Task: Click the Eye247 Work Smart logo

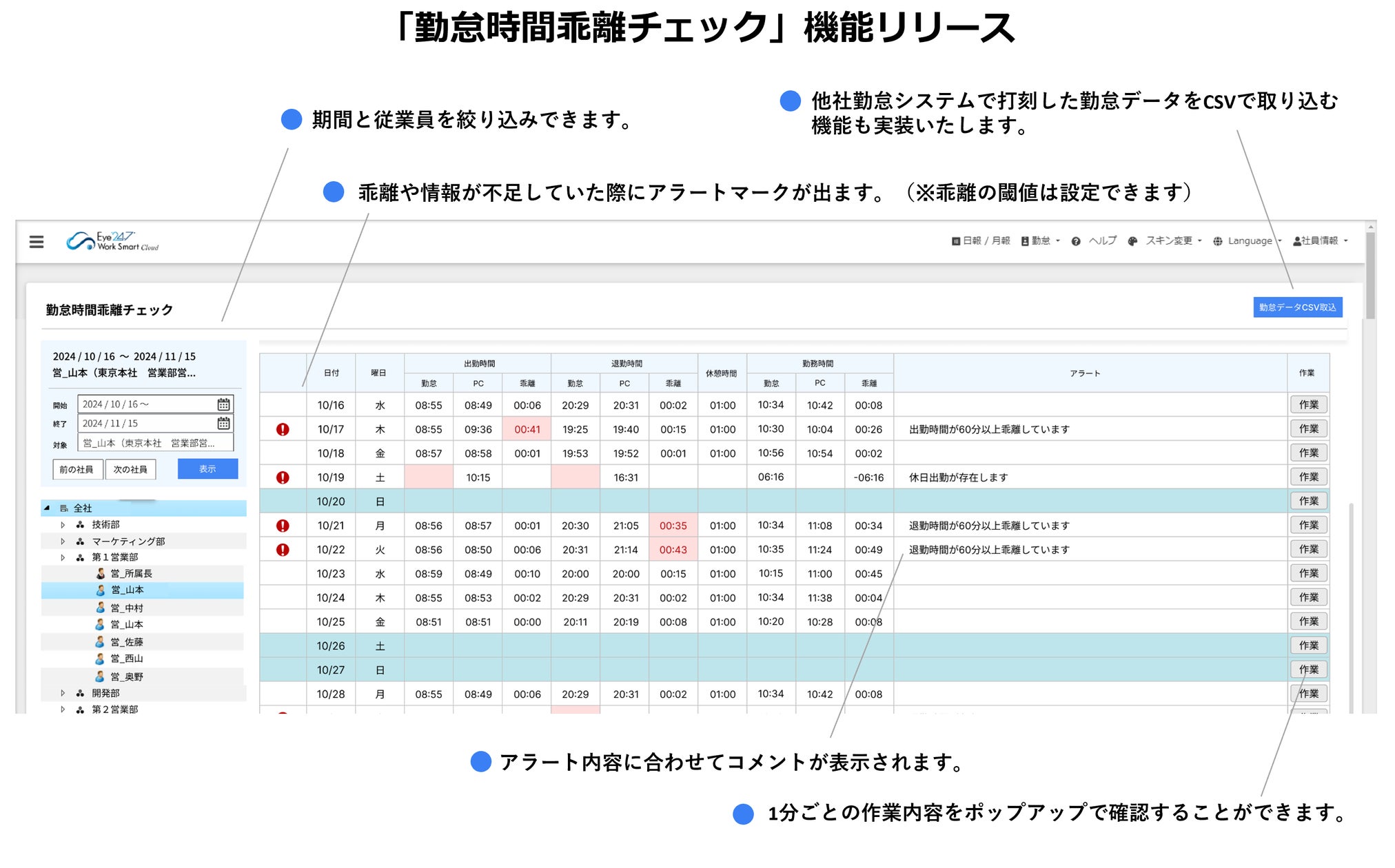Action: [x=112, y=241]
